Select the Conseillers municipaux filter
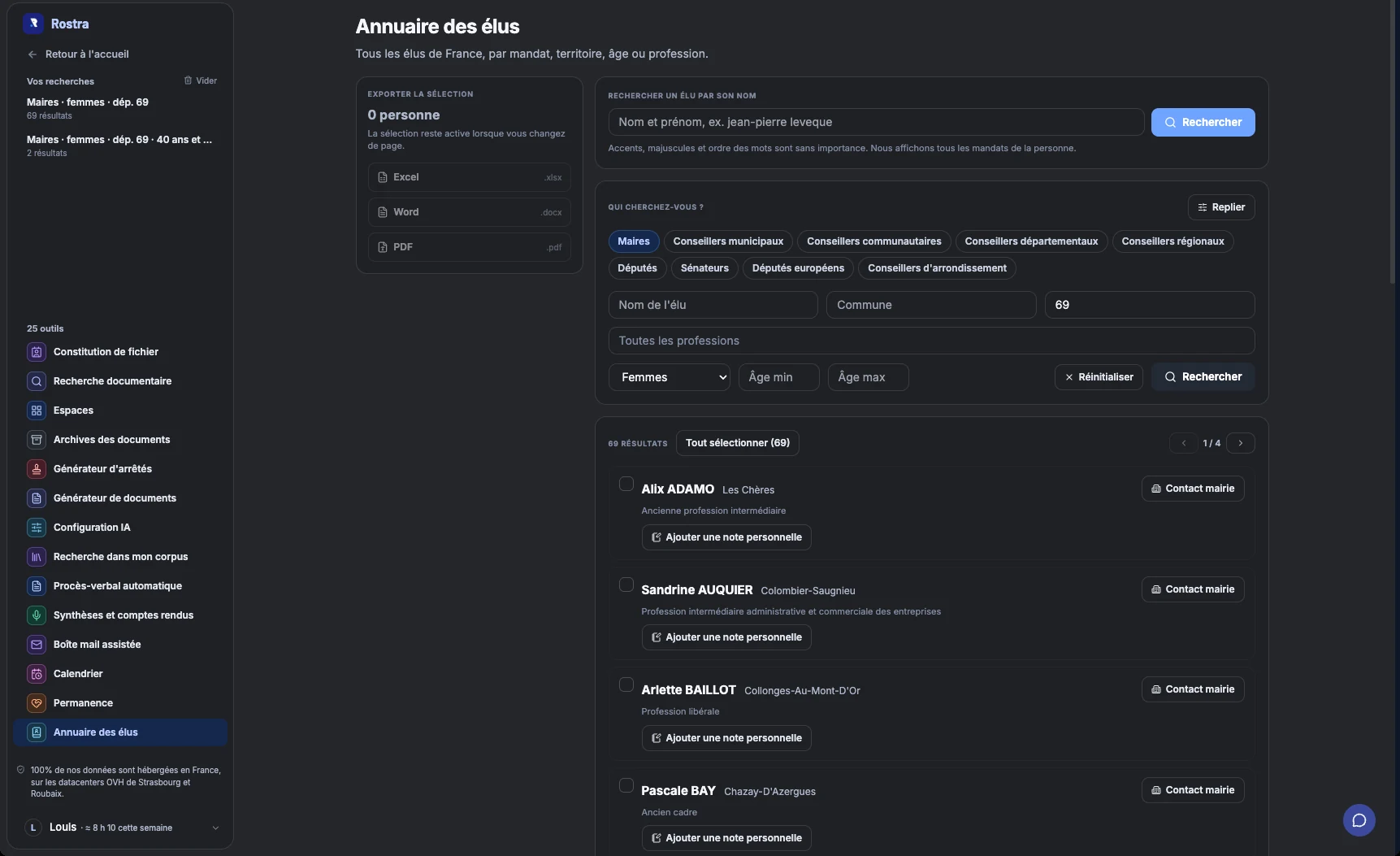The image size is (1400, 856). (x=728, y=241)
